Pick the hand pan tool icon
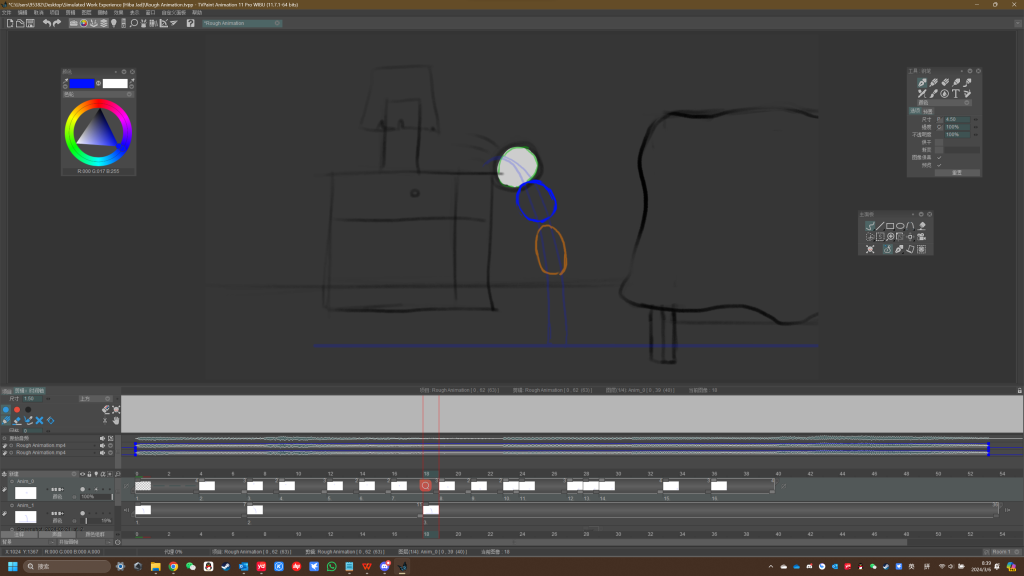The width and height of the screenshot is (1024, 576). pos(117,420)
